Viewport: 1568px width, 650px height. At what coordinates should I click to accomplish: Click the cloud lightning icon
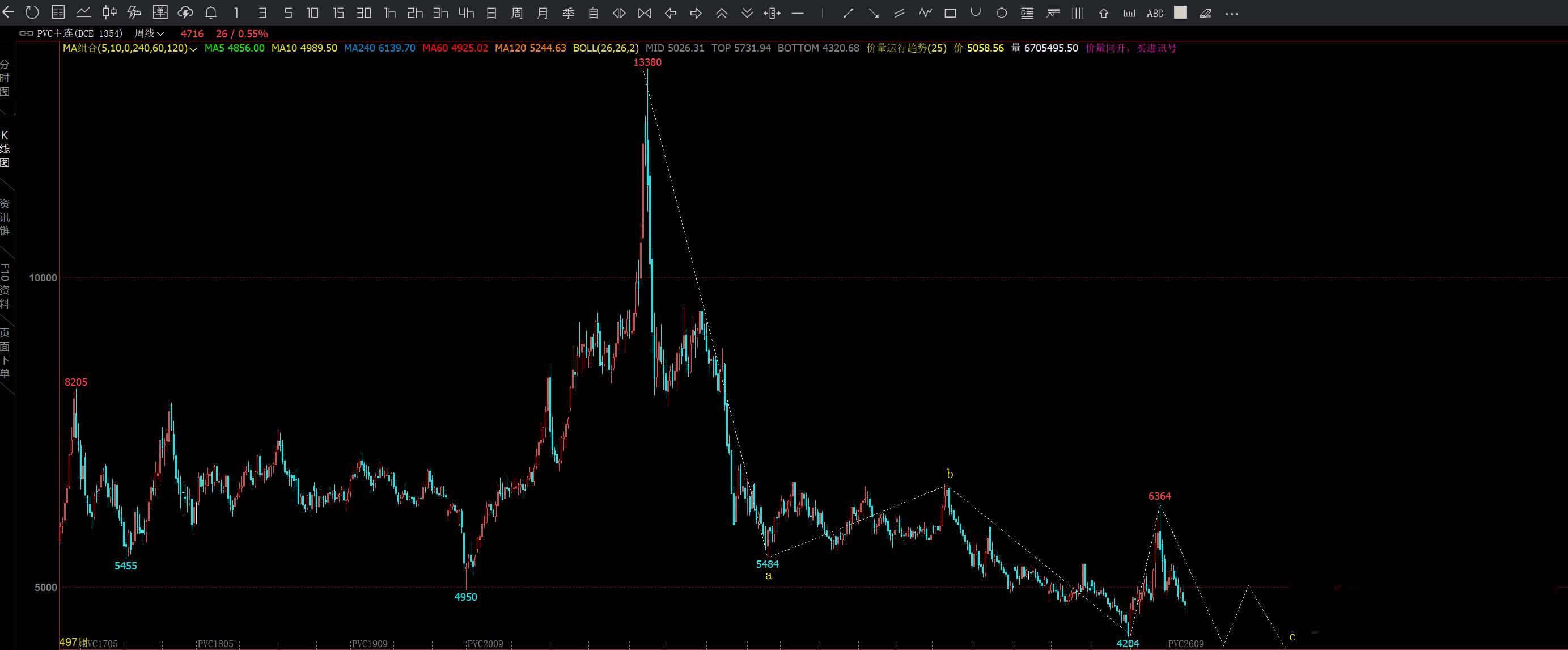(185, 13)
